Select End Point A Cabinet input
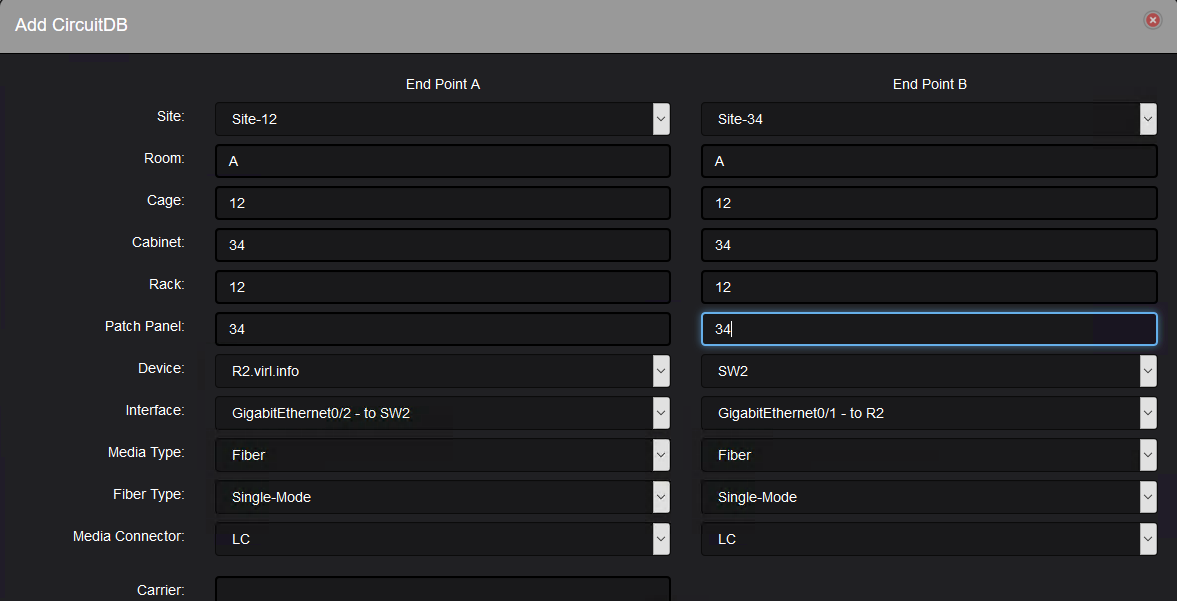Screen dimensions: 1177x601 (442, 245)
